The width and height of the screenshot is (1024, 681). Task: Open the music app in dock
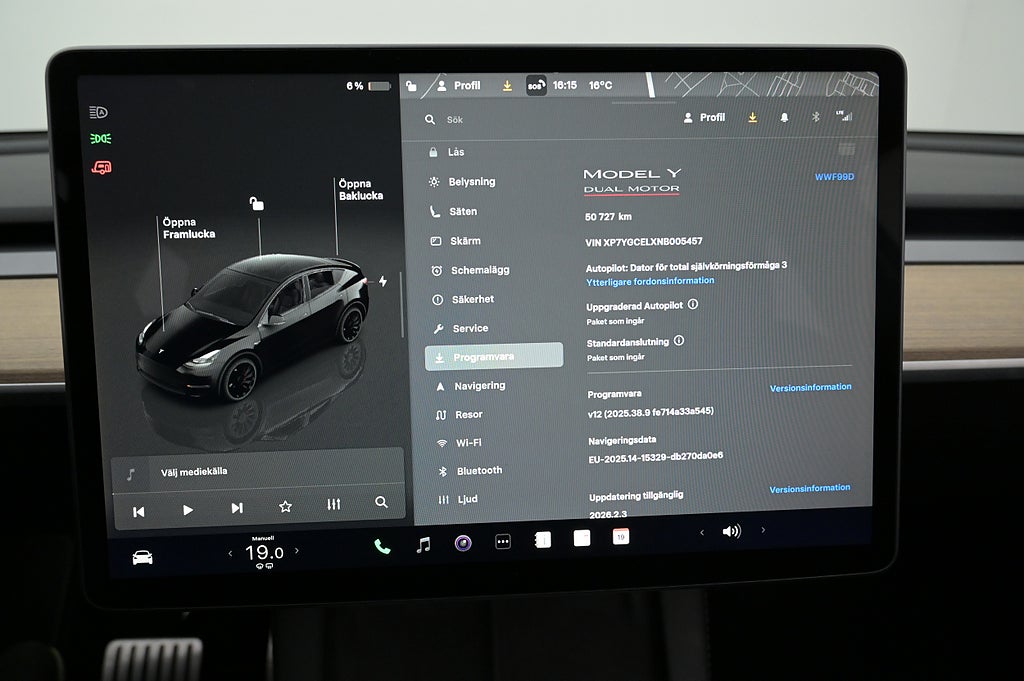coord(423,544)
